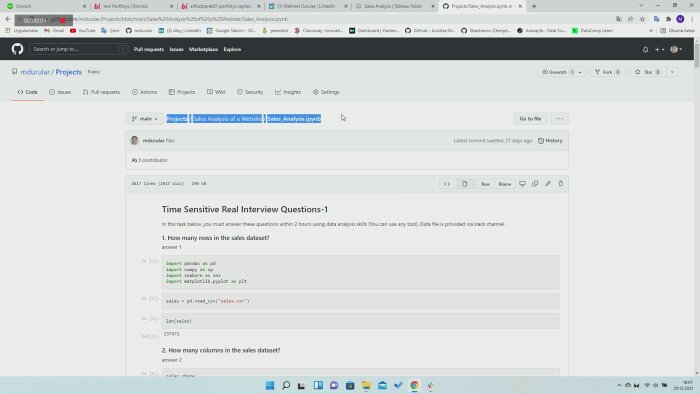Switch to the Settings tab
The image size is (700, 394).
point(326,92)
